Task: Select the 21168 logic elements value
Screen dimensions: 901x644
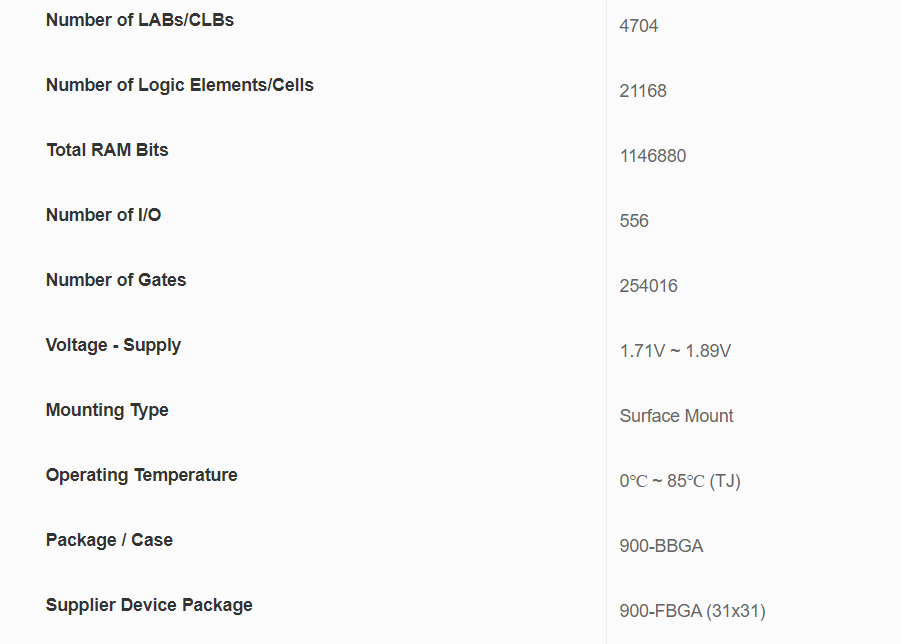Action: [x=643, y=91]
